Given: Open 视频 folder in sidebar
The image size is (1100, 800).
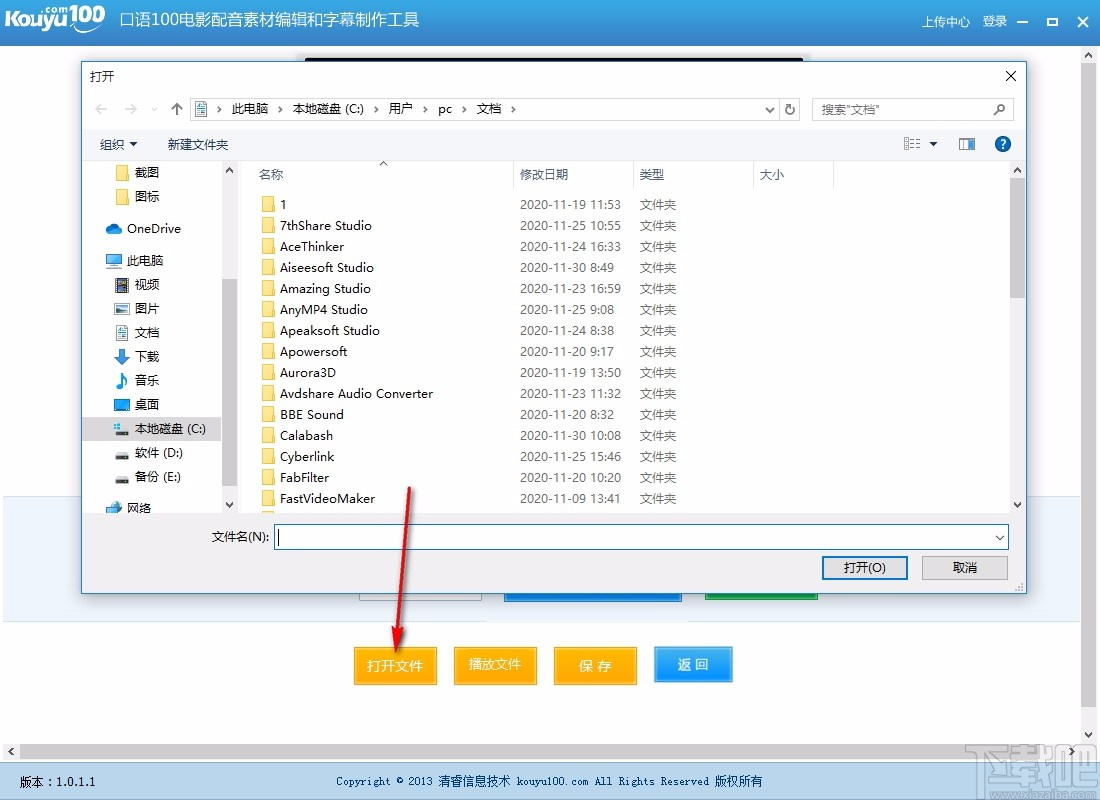Looking at the screenshot, I should point(138,284).
